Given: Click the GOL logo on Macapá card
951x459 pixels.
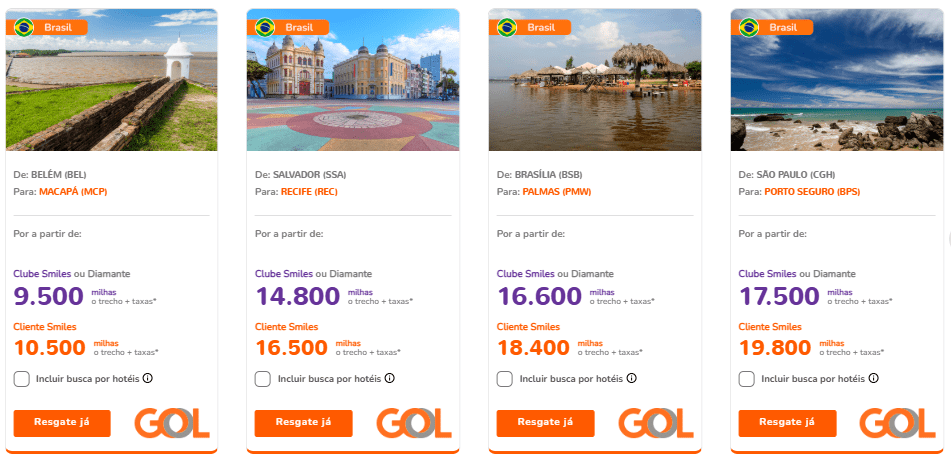Looking at the screenshot, I should (172, 423).
